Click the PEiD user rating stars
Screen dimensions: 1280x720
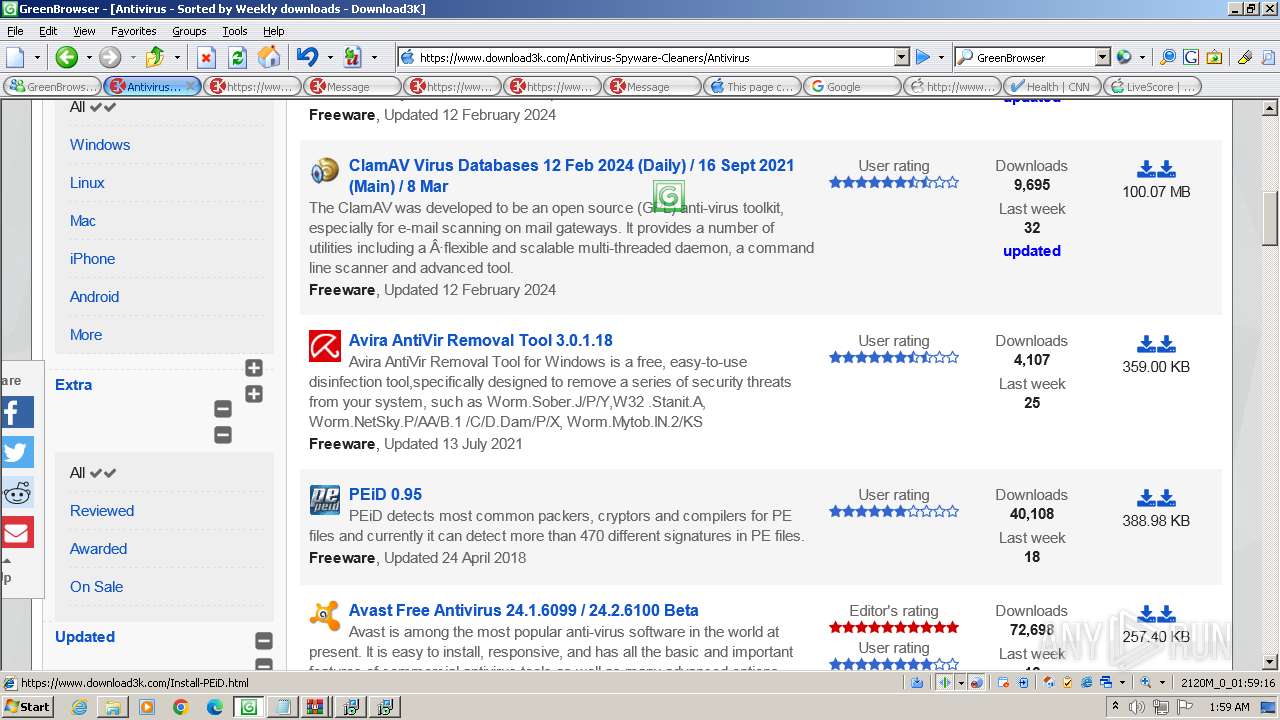[x=894, y=512]
